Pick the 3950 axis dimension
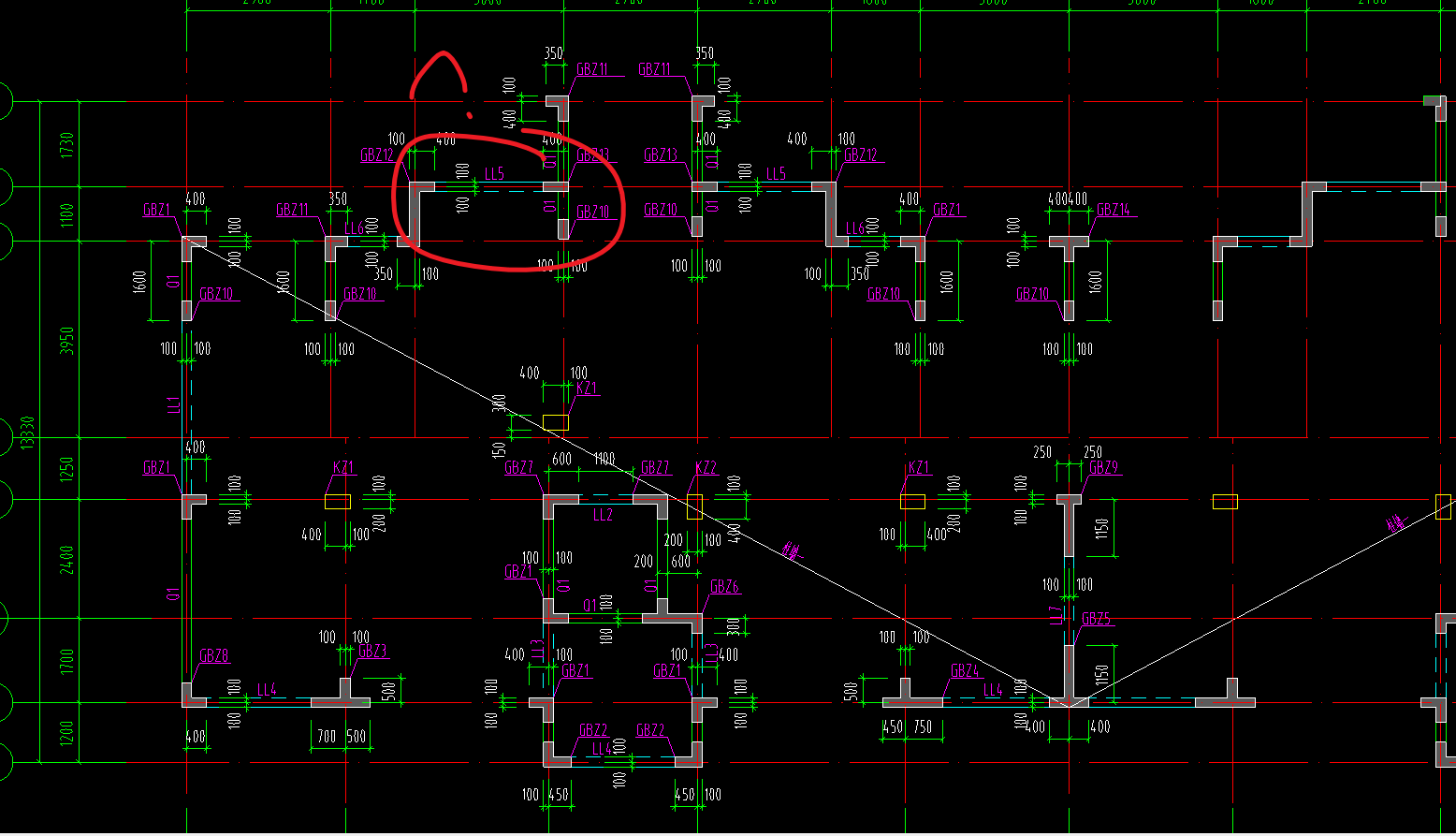The width and height of the screenshot is (1456, 836). (x=66, y=340)
